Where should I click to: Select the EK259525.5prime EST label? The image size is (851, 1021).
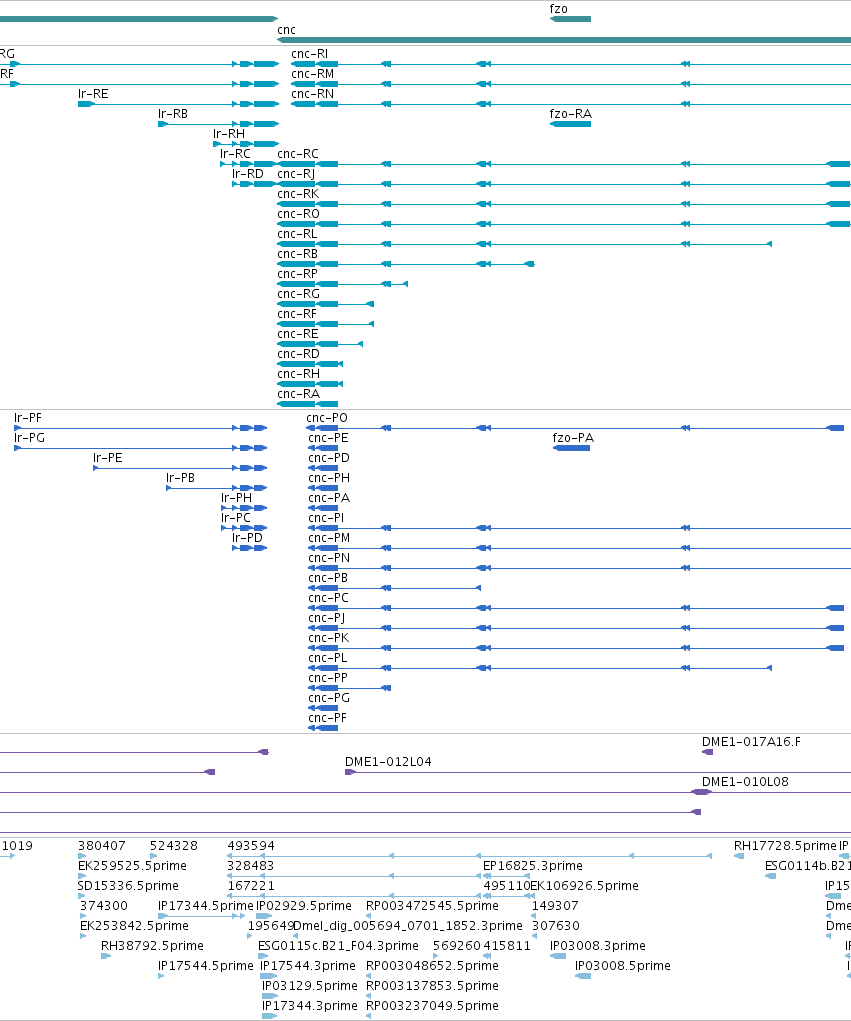click(x=132, y=866)
